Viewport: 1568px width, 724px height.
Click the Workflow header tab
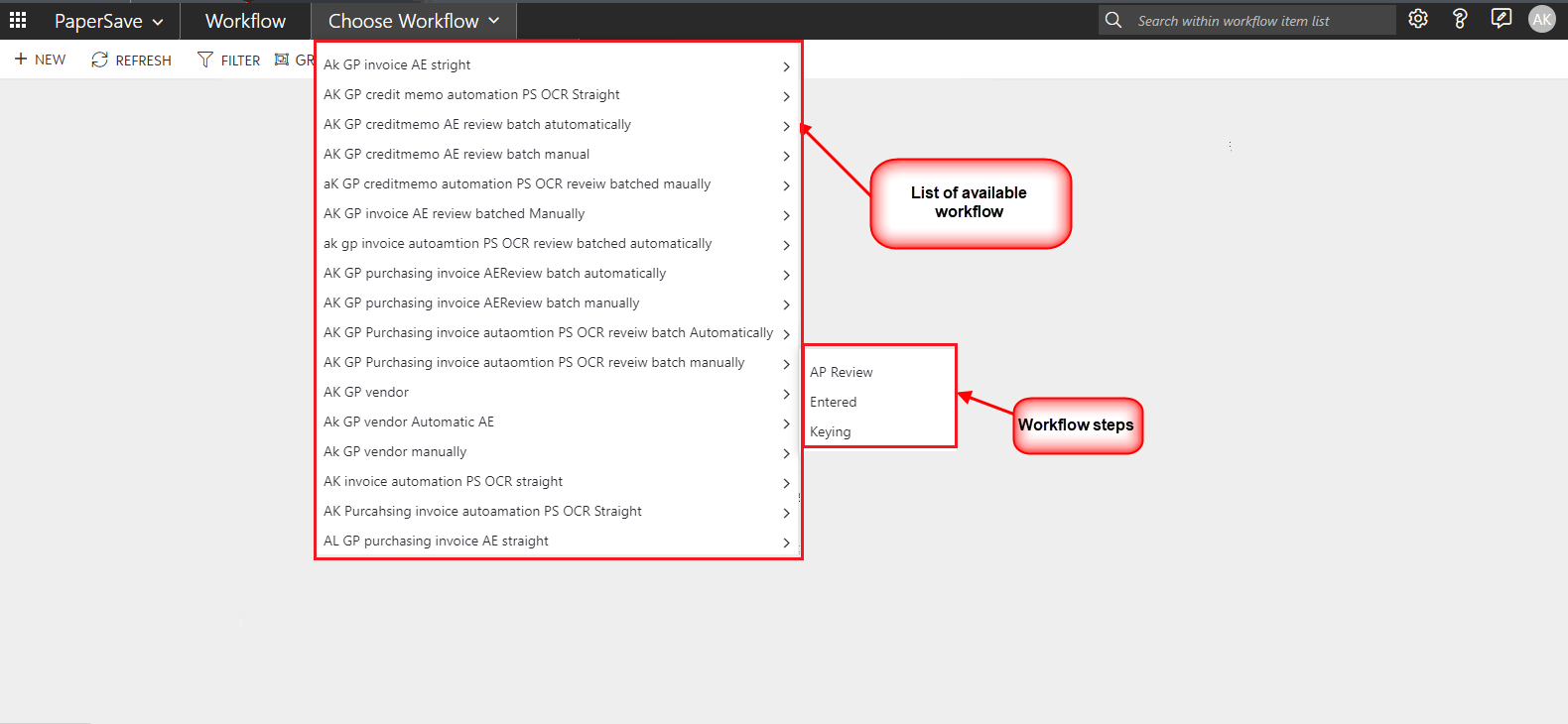(245, 21)
